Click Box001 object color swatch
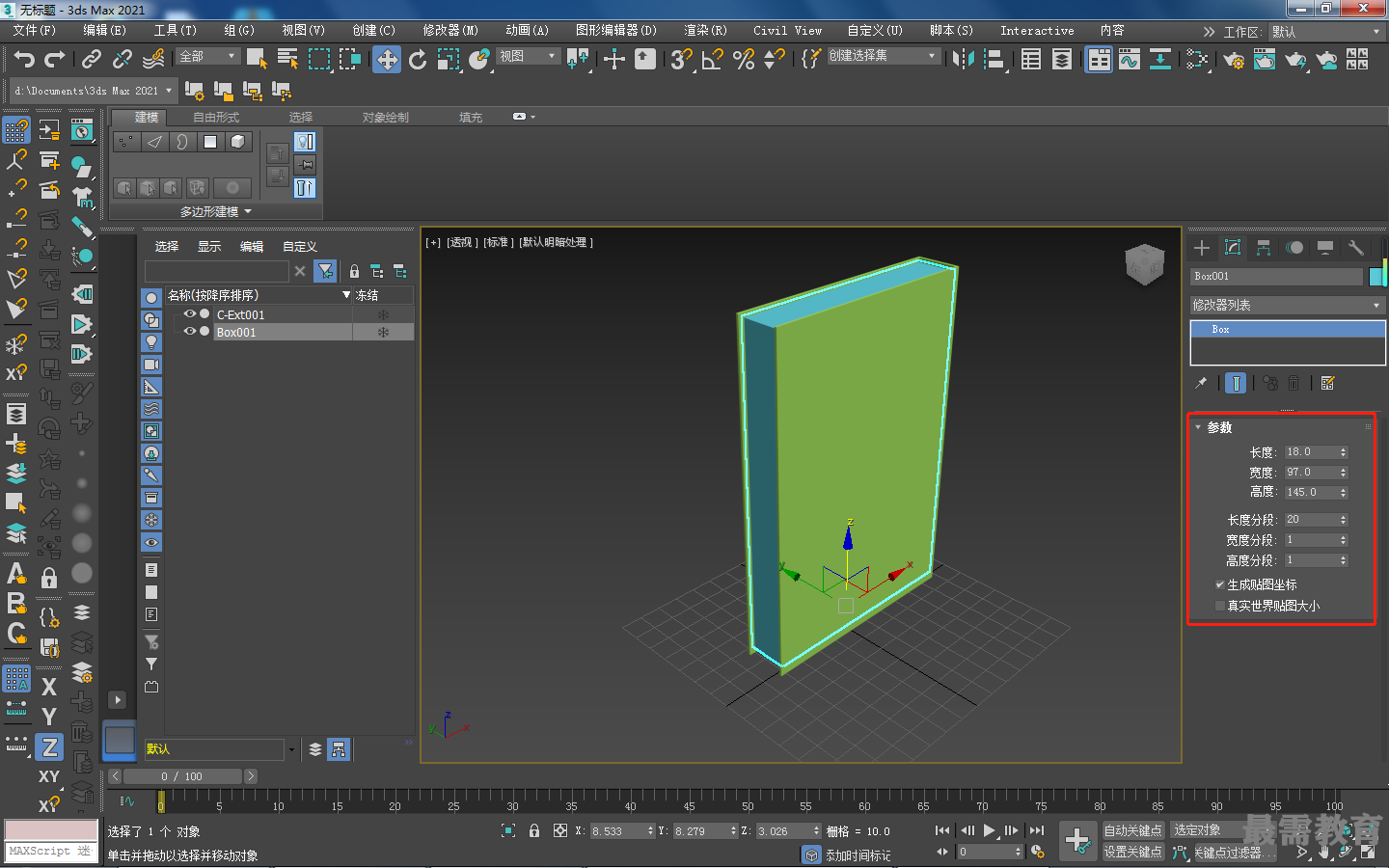The width and height of the screenshot is (1389, 868). coord(1377,277)
